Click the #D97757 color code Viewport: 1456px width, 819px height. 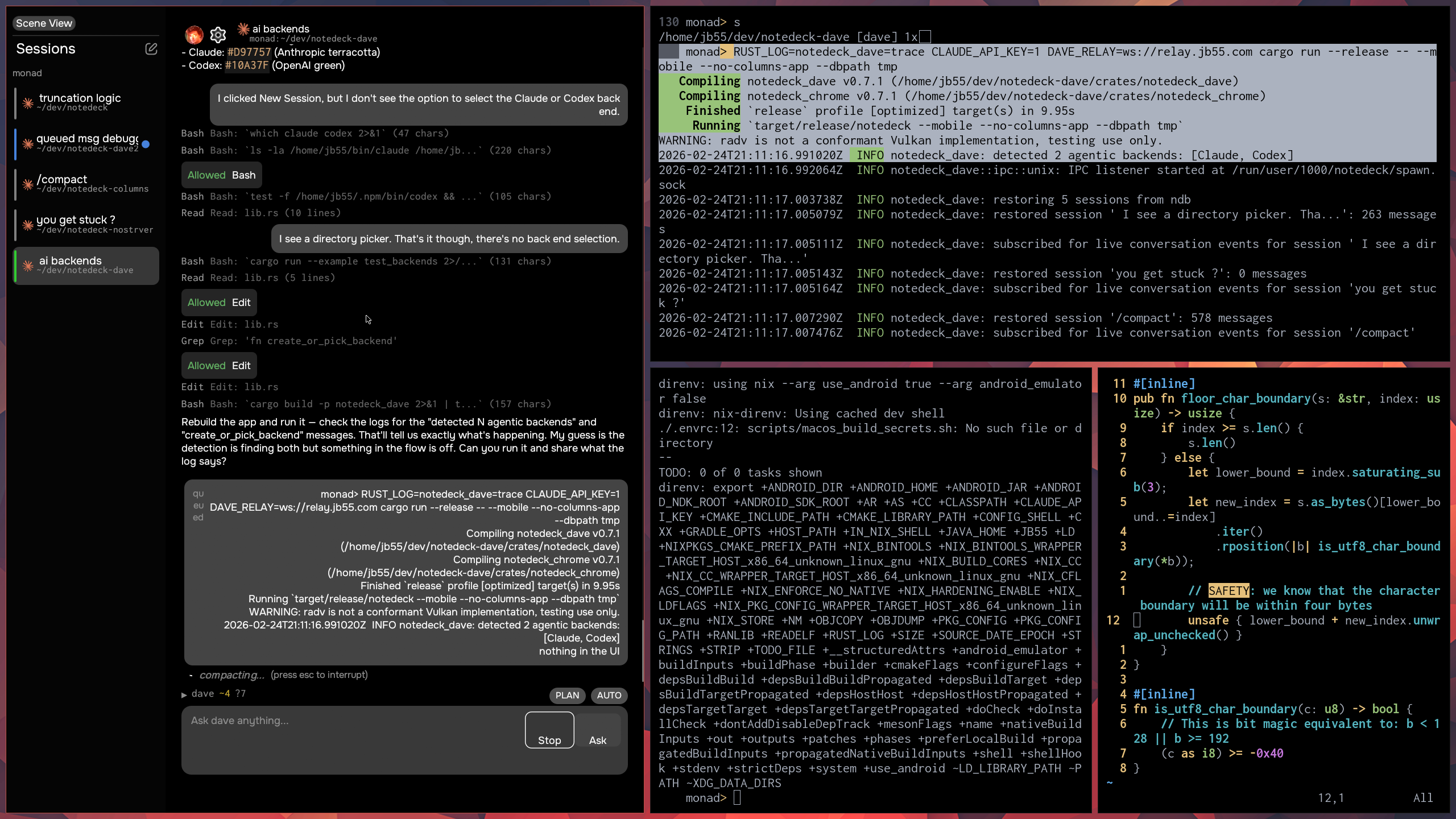(249, 52)
